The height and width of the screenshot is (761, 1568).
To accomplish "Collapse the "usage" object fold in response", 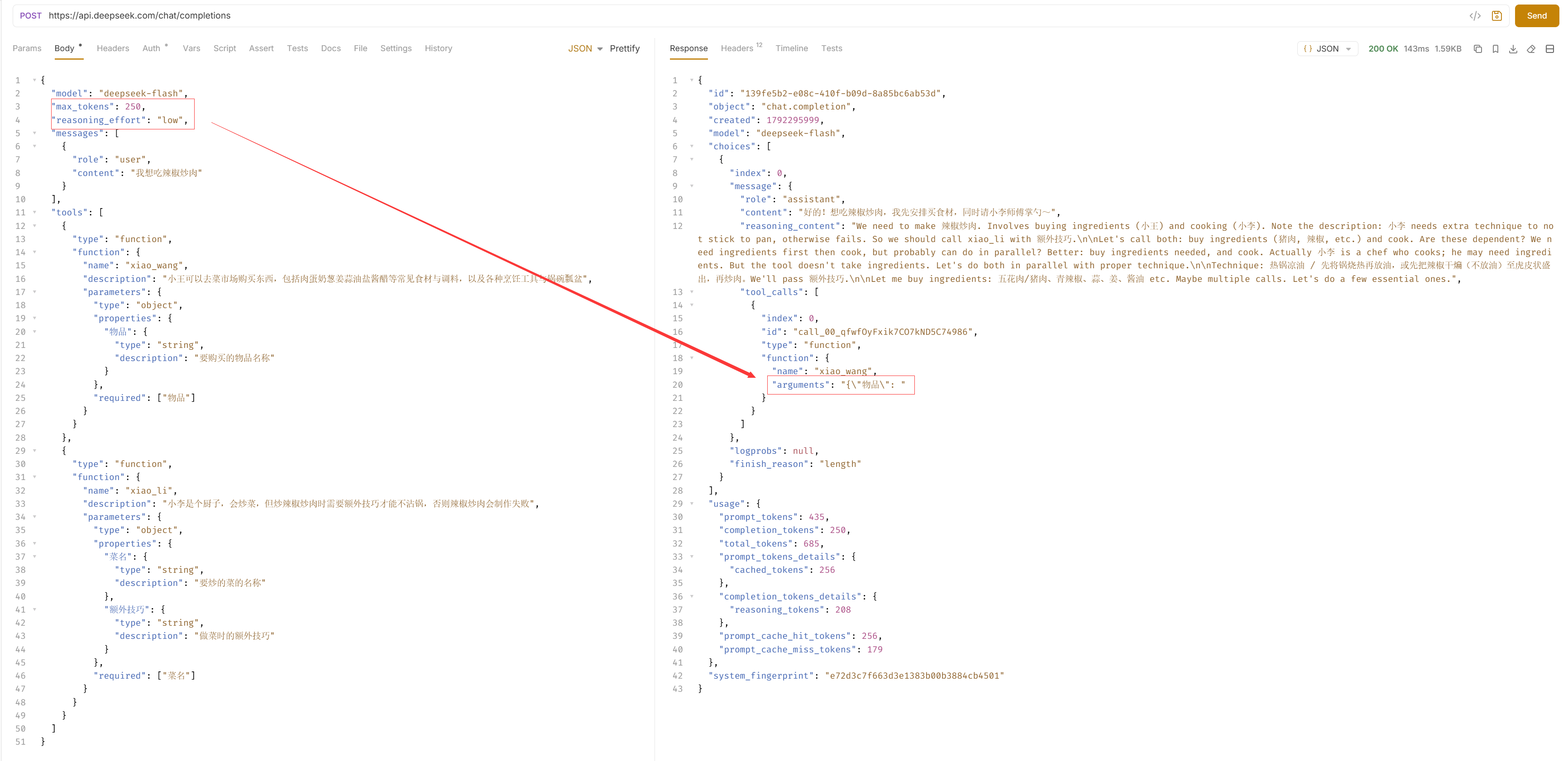I will coord(692,504).
